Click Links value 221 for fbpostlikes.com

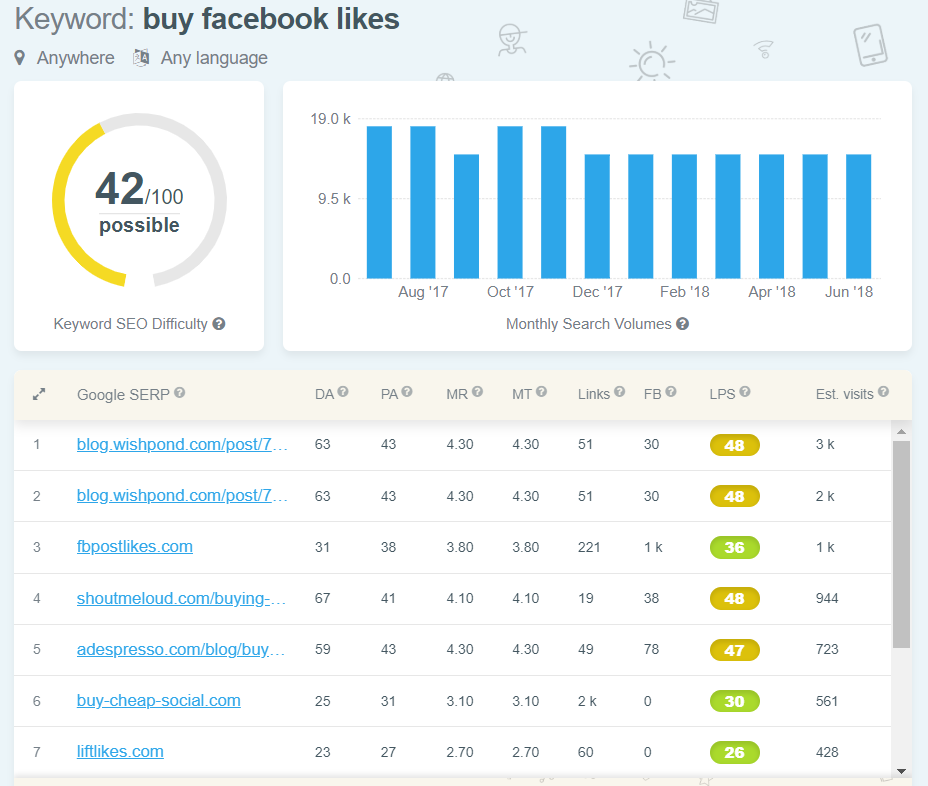(589, 547)
